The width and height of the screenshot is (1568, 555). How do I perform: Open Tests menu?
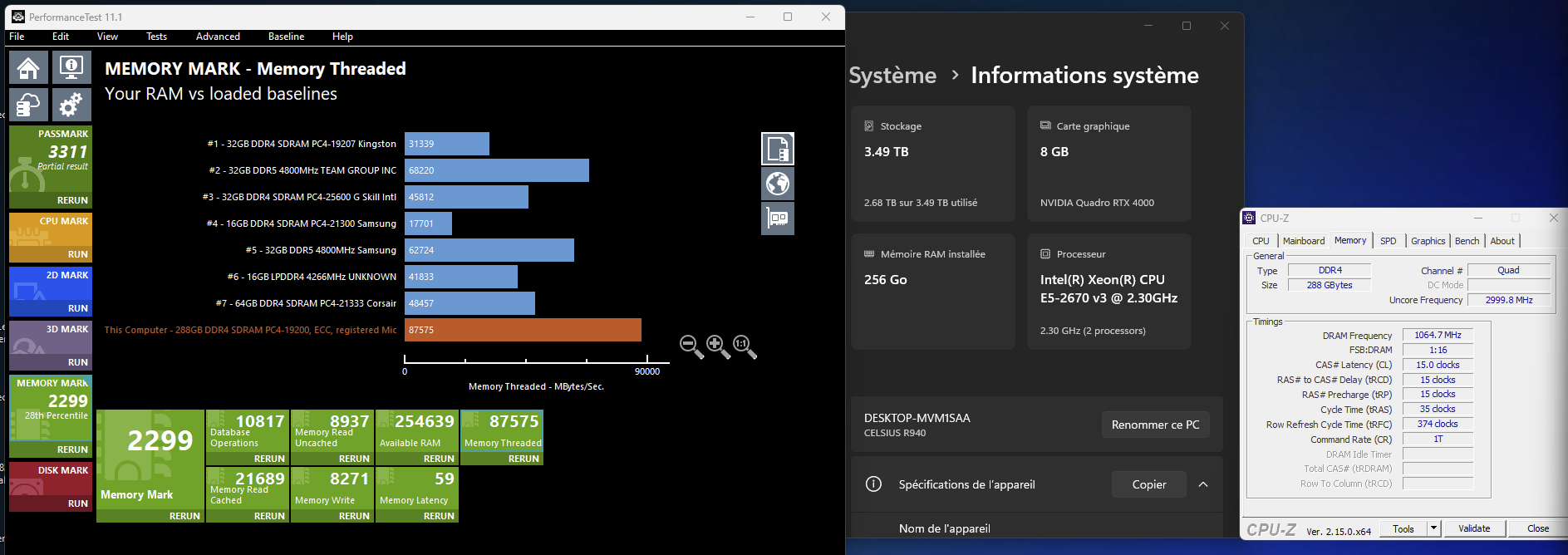(156, 37)
